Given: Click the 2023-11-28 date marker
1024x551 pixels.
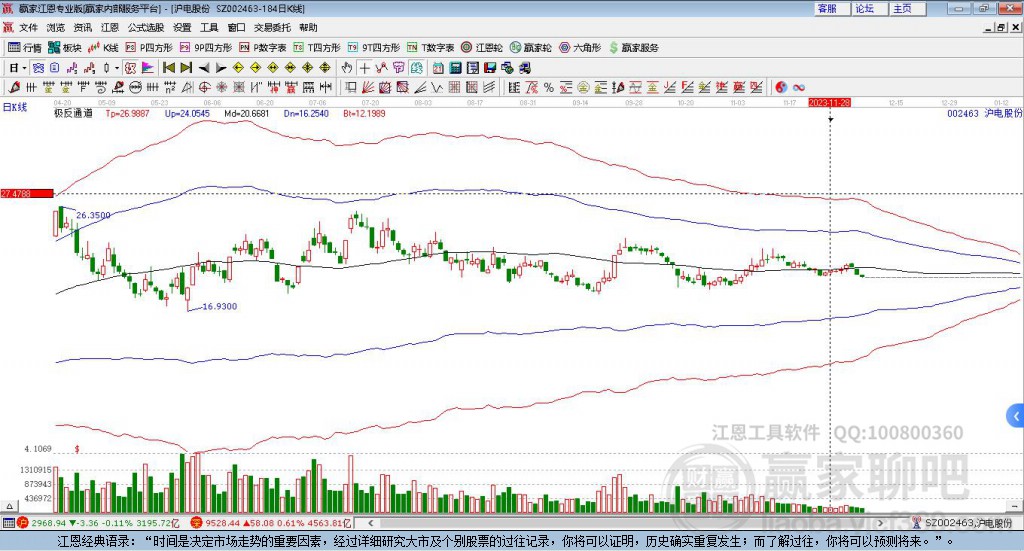Looking at the screenshot, I should coord(829,103).
